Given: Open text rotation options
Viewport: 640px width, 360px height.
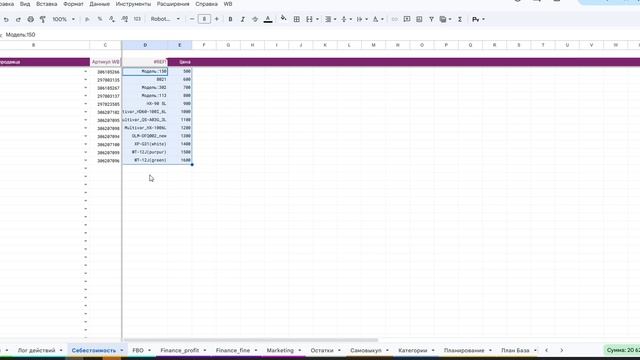Looking at the screenshot, I should click(378, 19).
